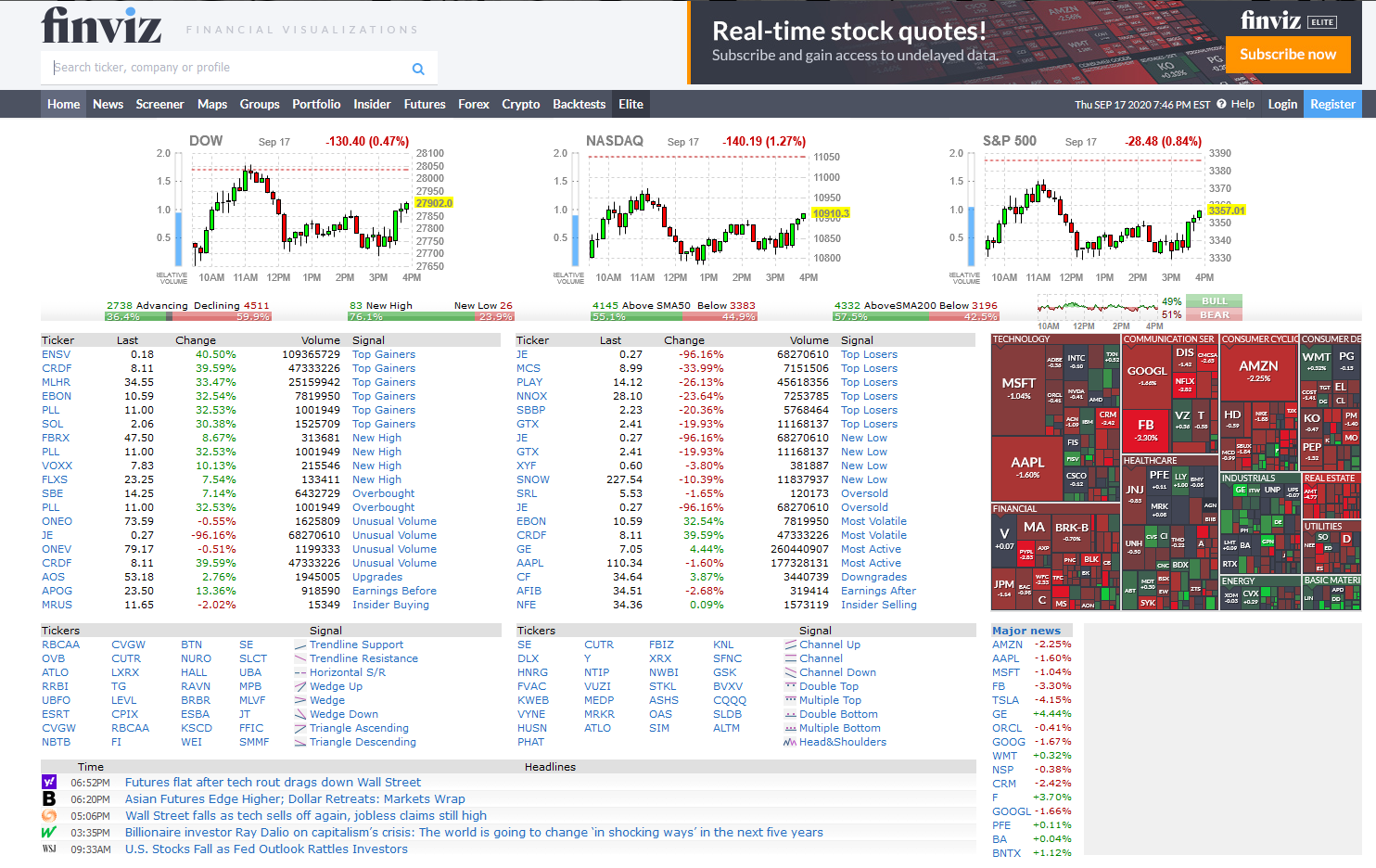Open the Crypto menu item
Viewport: 1376px width, 868px height.
pyautogui.click(x=521, y=104)
